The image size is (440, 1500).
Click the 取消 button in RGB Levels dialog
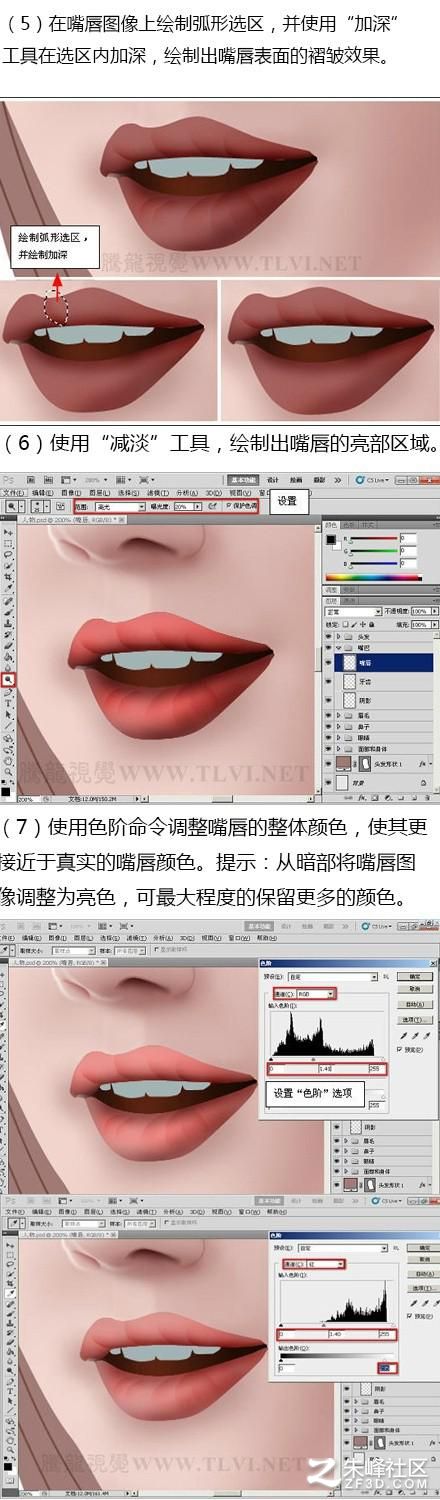[413, 988]
